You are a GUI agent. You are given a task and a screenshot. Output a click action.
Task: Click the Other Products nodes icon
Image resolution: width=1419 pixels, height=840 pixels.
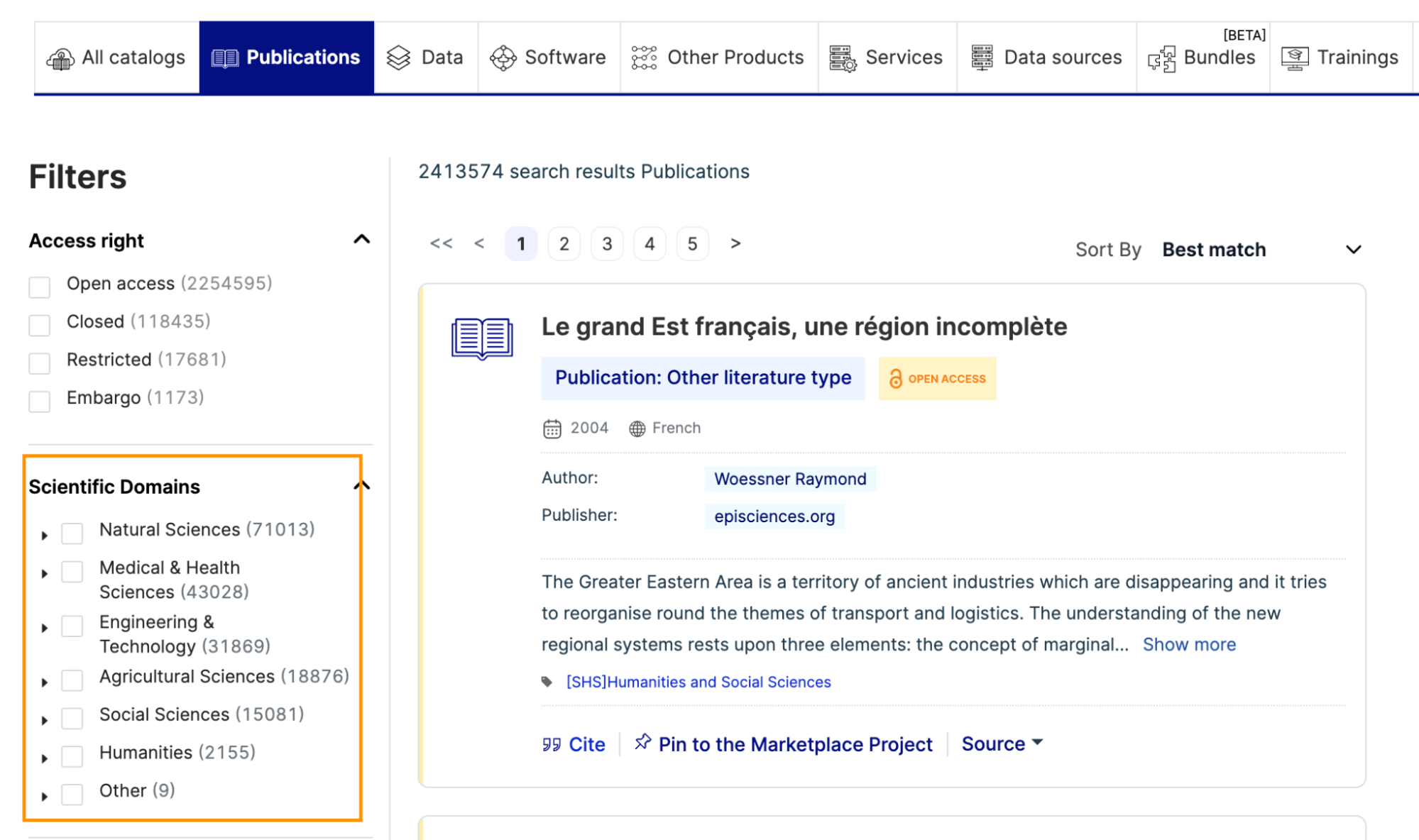tap(644, 58)
